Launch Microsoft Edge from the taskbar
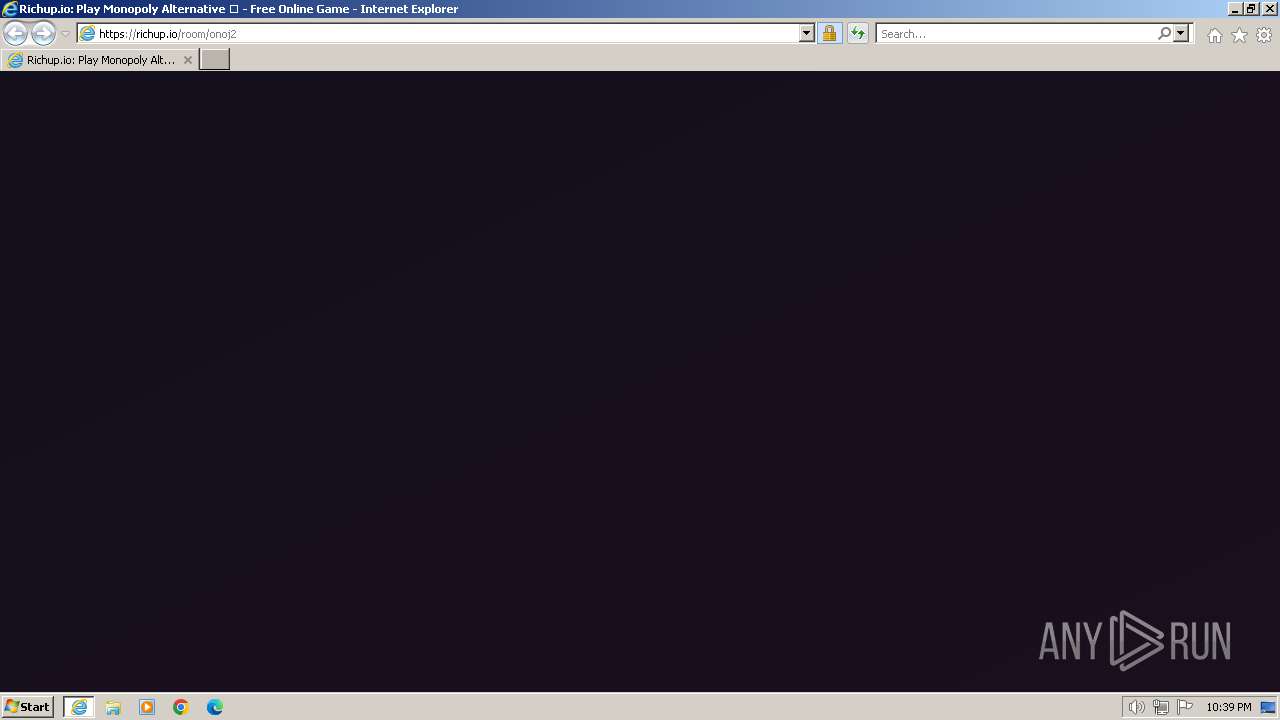The width and height of the screenshot is (1280, 720). click(x=215, y=707)
